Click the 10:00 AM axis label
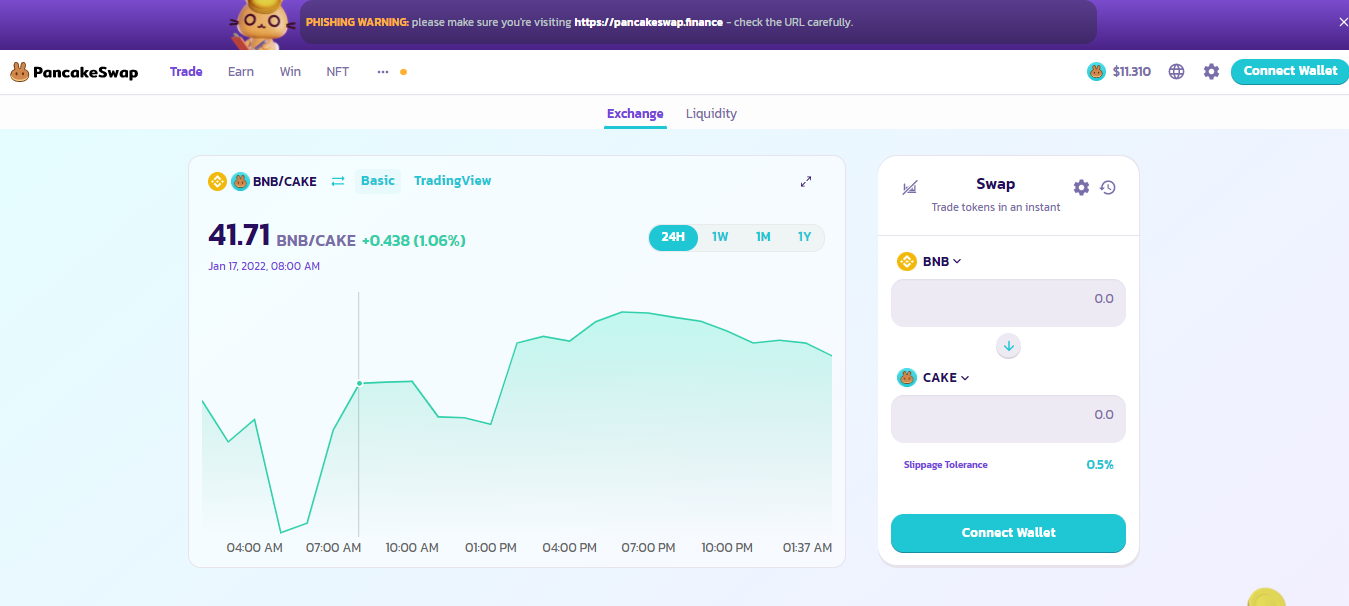This screenshot has height=606, width=1349. point(412,548)
